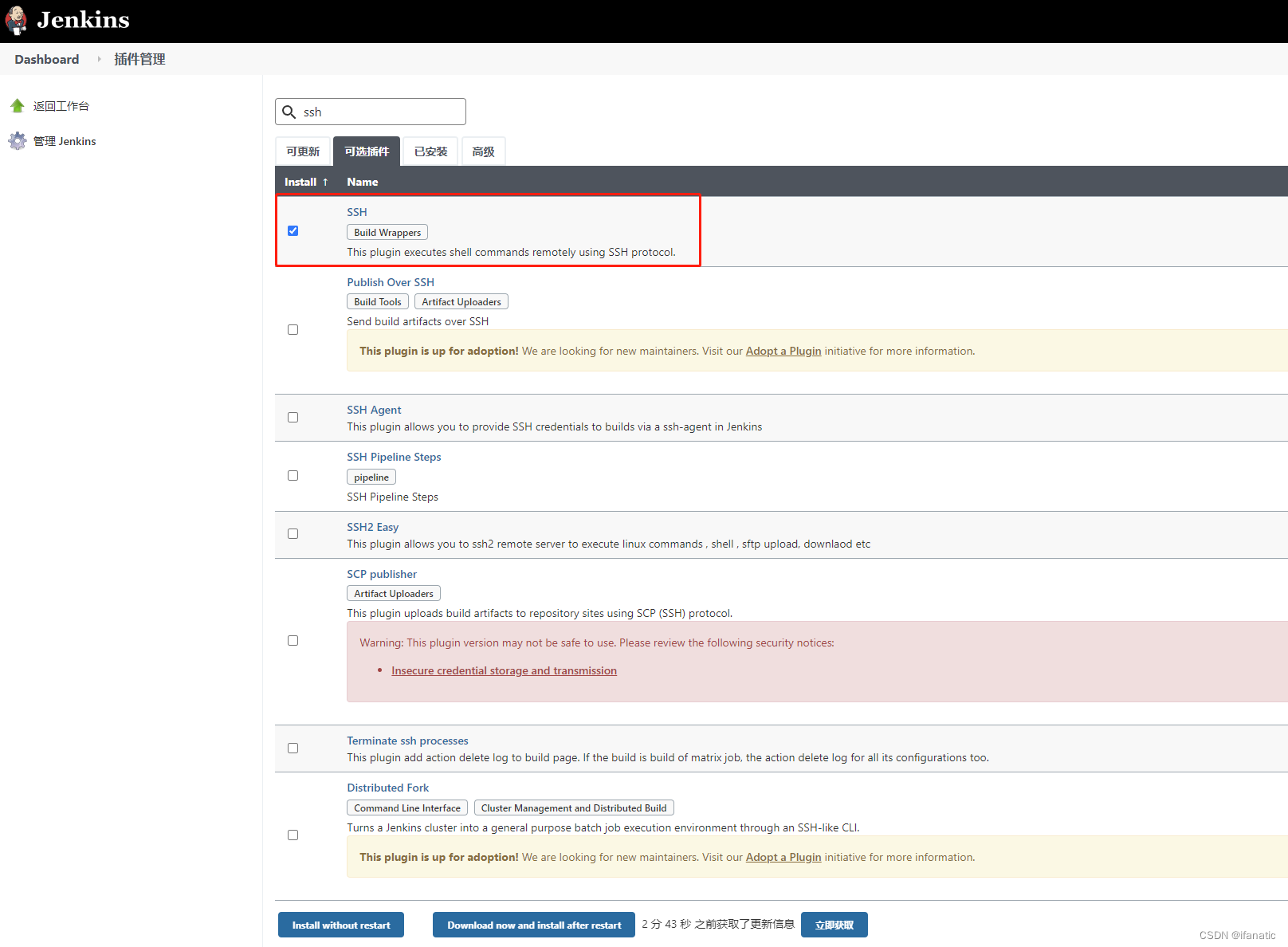Image resolution: width=1288 pixels, height=947 pixels.
Task: Enable the SSH2 Easy plugin checkbox
Action: click(x=293, y=533)
